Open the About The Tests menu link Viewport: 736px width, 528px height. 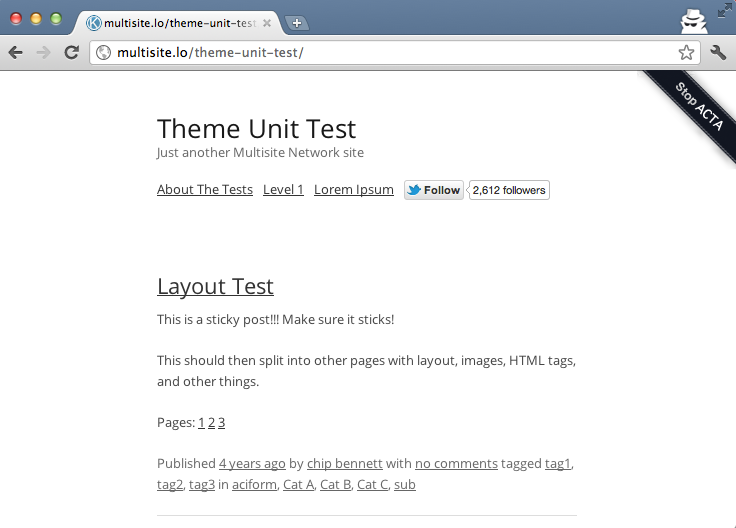point(205,190)
